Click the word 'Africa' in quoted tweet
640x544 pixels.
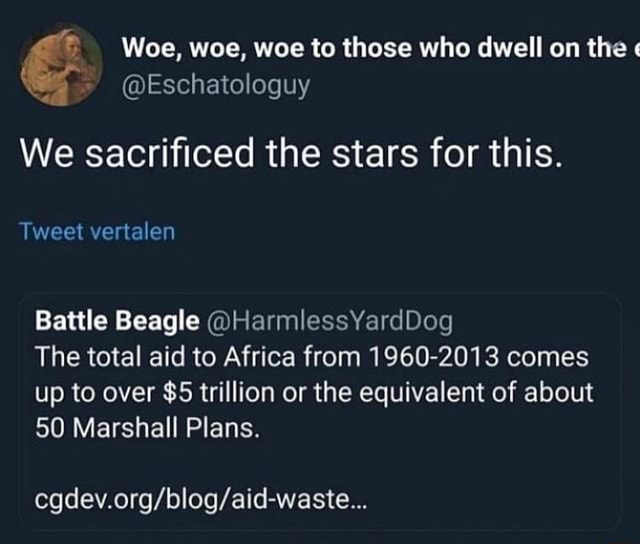(x=259, y=357)
